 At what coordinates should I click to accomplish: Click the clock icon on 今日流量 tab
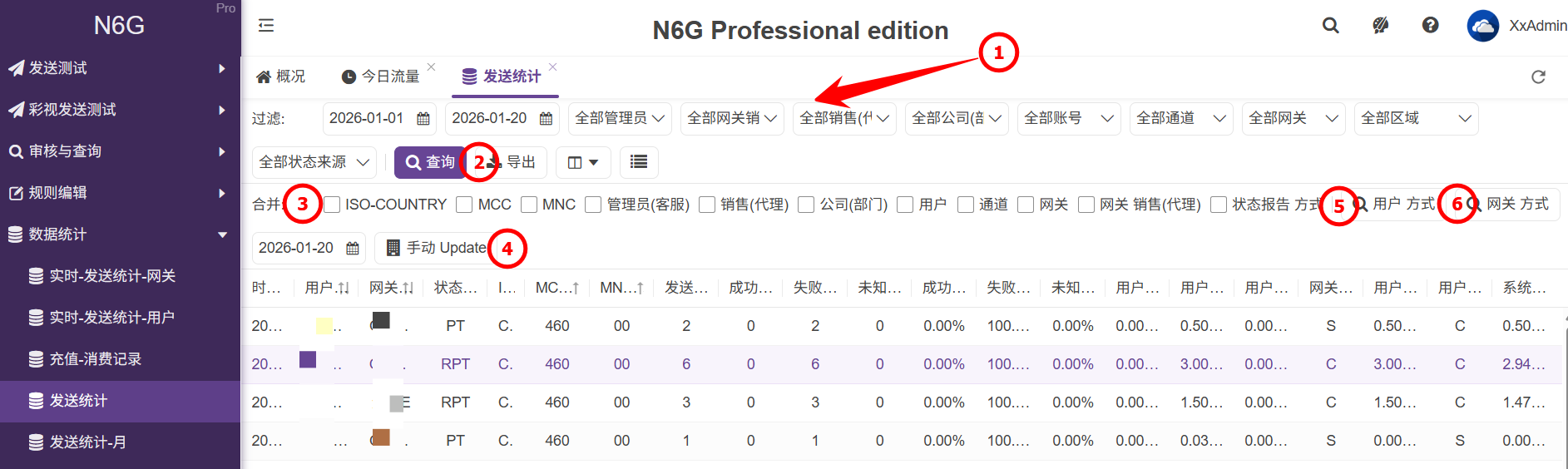(x=349, y=77)
